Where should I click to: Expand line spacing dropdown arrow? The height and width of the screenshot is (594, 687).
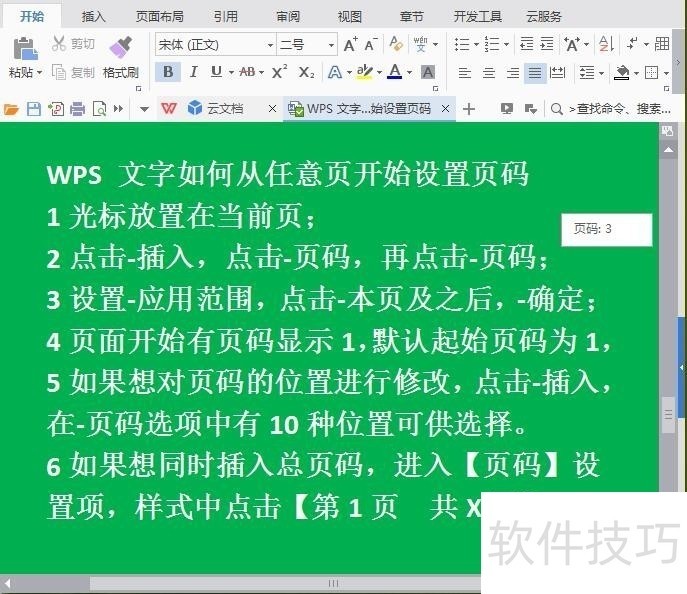pyautogui.click(x=601, y=73)
